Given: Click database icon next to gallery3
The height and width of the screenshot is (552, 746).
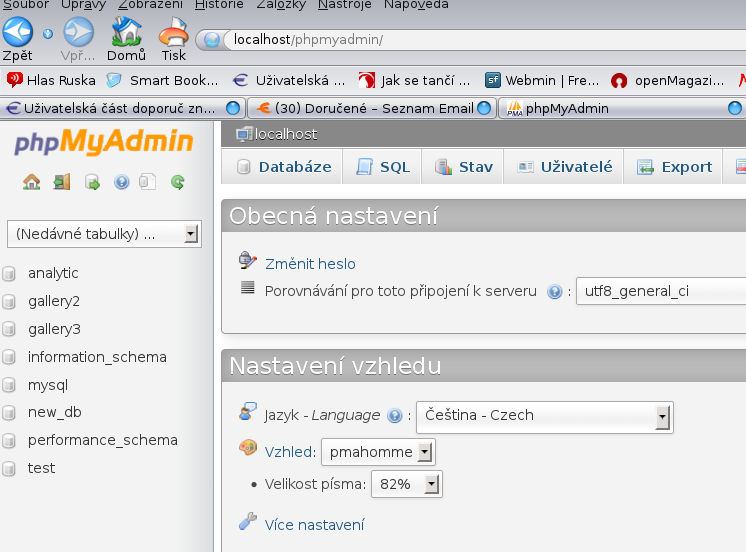Looking at the screenshot, I should point(9,329).
